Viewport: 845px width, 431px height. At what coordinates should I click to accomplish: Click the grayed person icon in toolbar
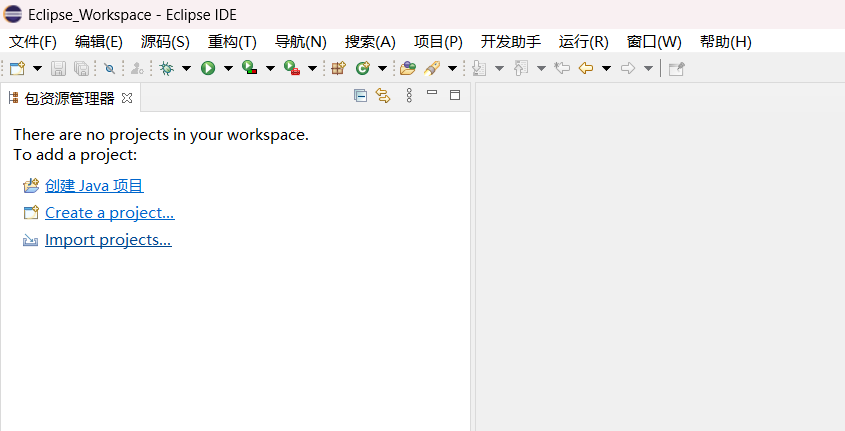click(137, 68)
